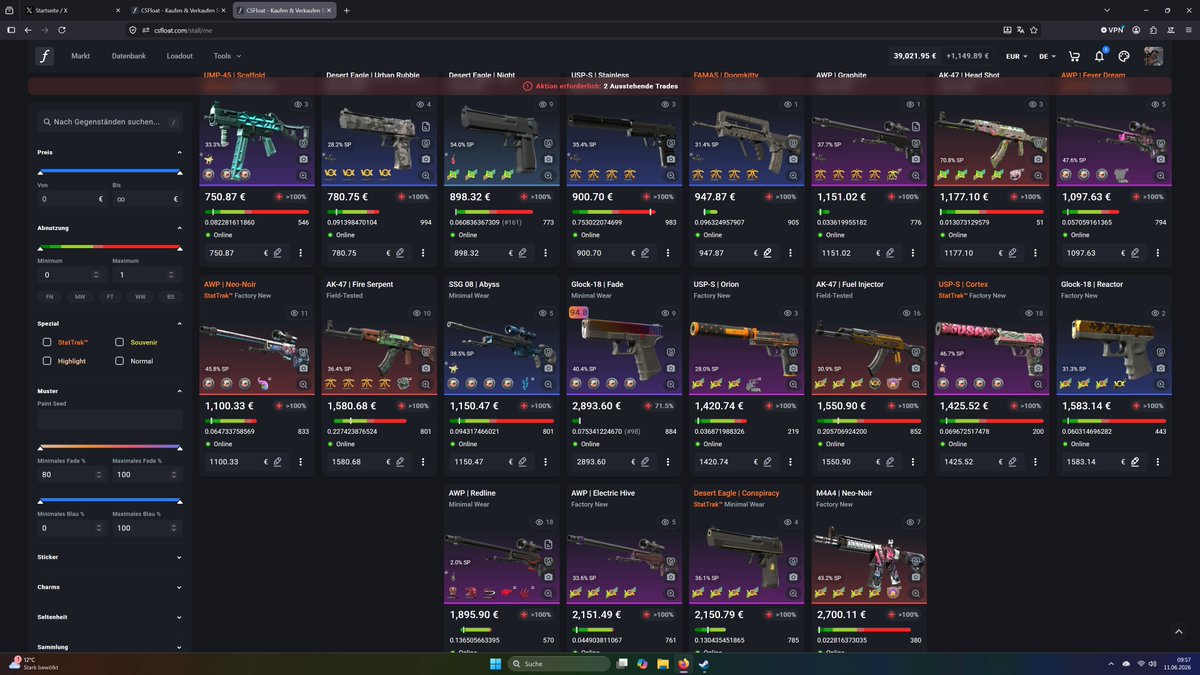Go to the CSFloat logo home
The image size is (1200, 675).
pos(44,56)
